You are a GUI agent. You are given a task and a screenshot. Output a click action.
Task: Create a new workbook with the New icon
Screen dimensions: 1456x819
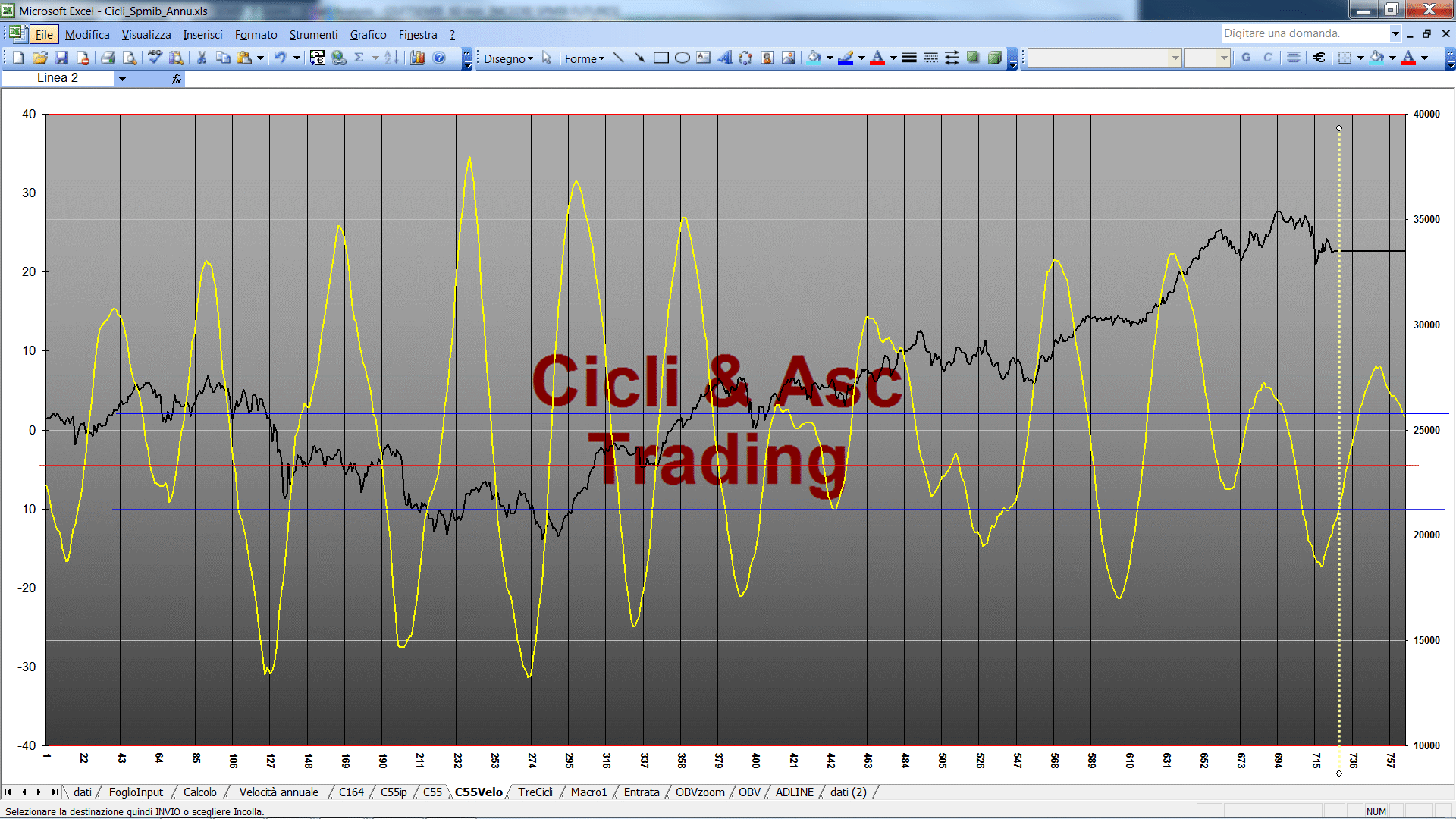18,58
